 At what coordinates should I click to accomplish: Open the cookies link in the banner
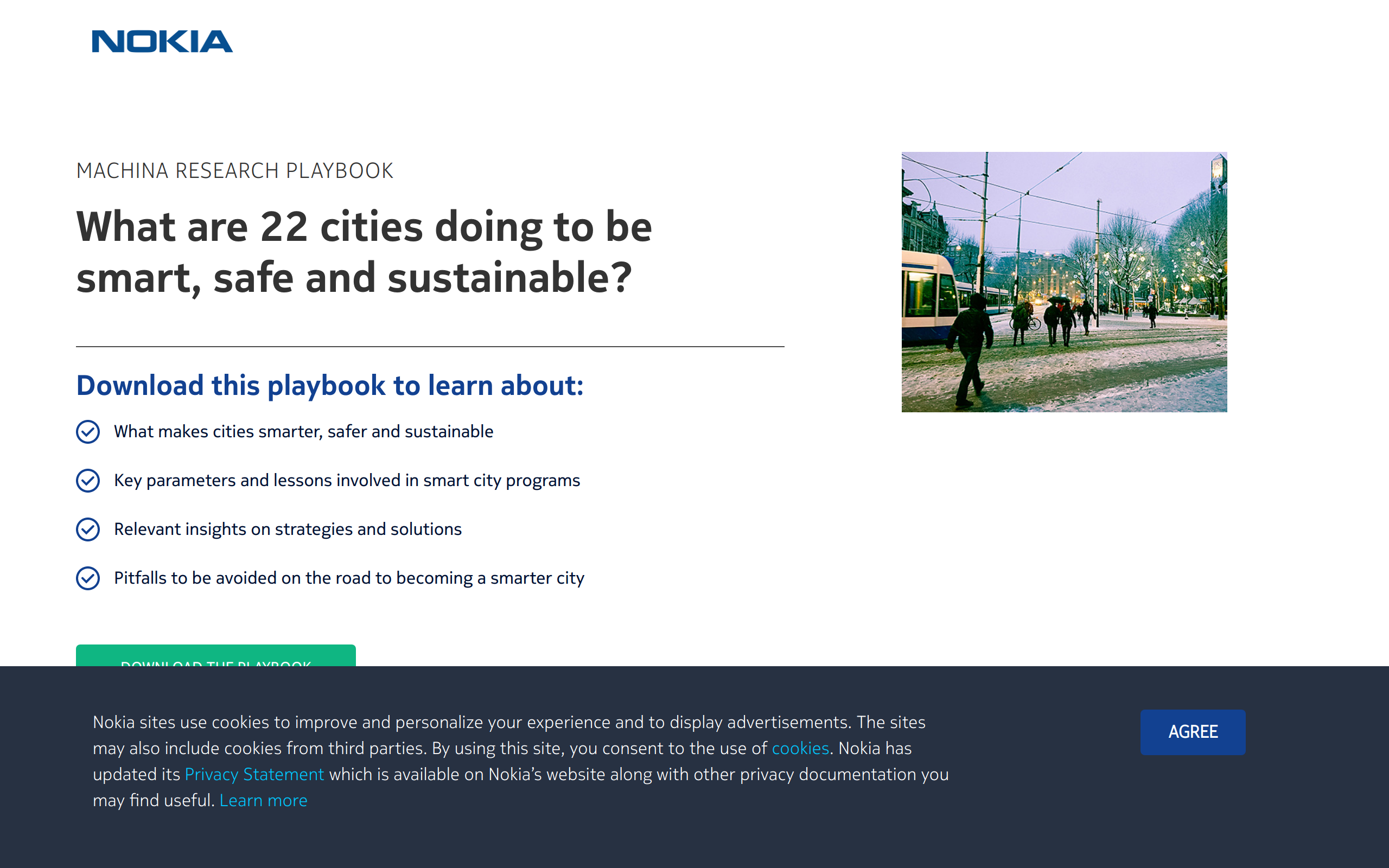tap(800, 748)
